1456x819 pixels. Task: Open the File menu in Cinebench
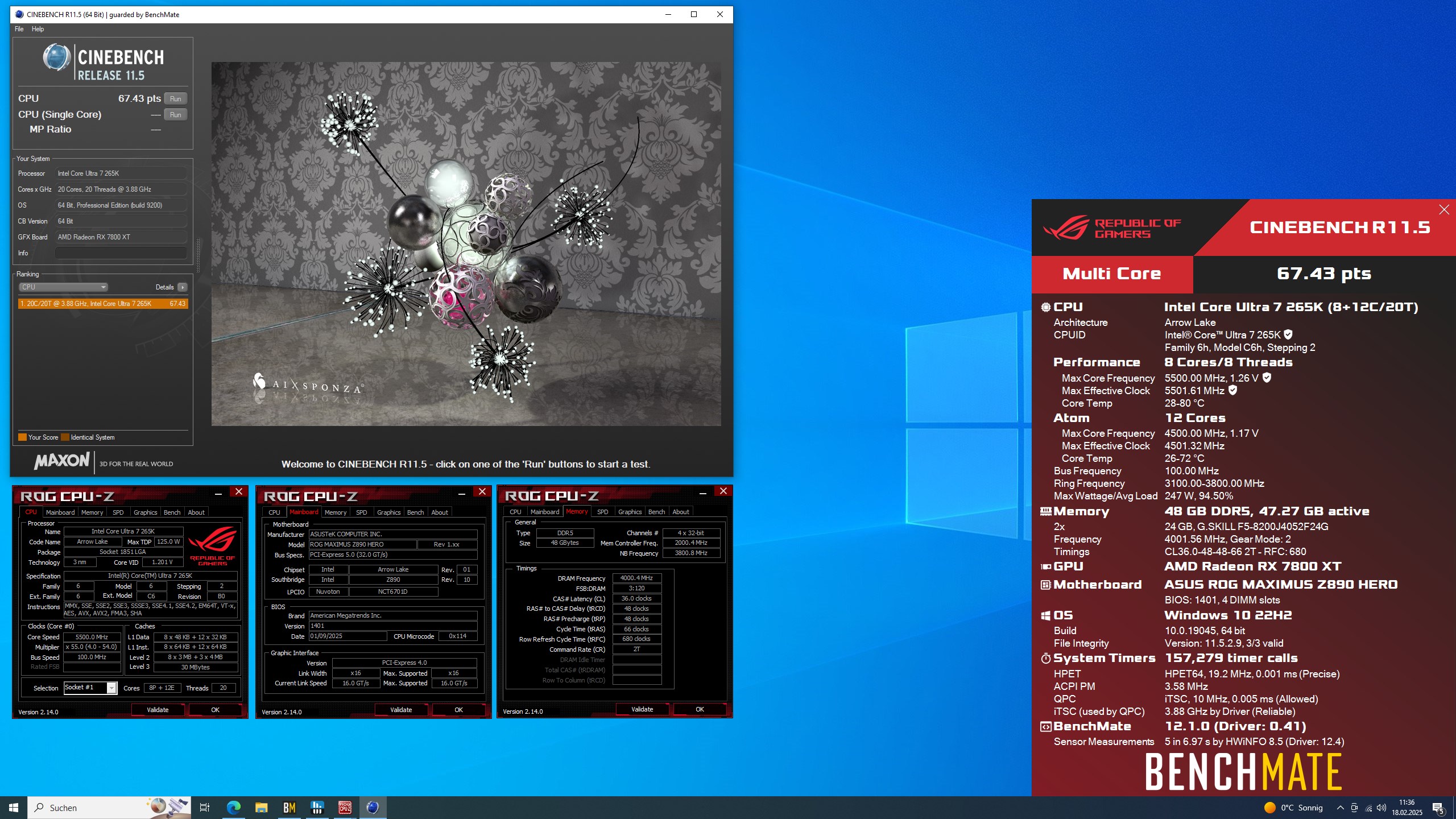19,29
